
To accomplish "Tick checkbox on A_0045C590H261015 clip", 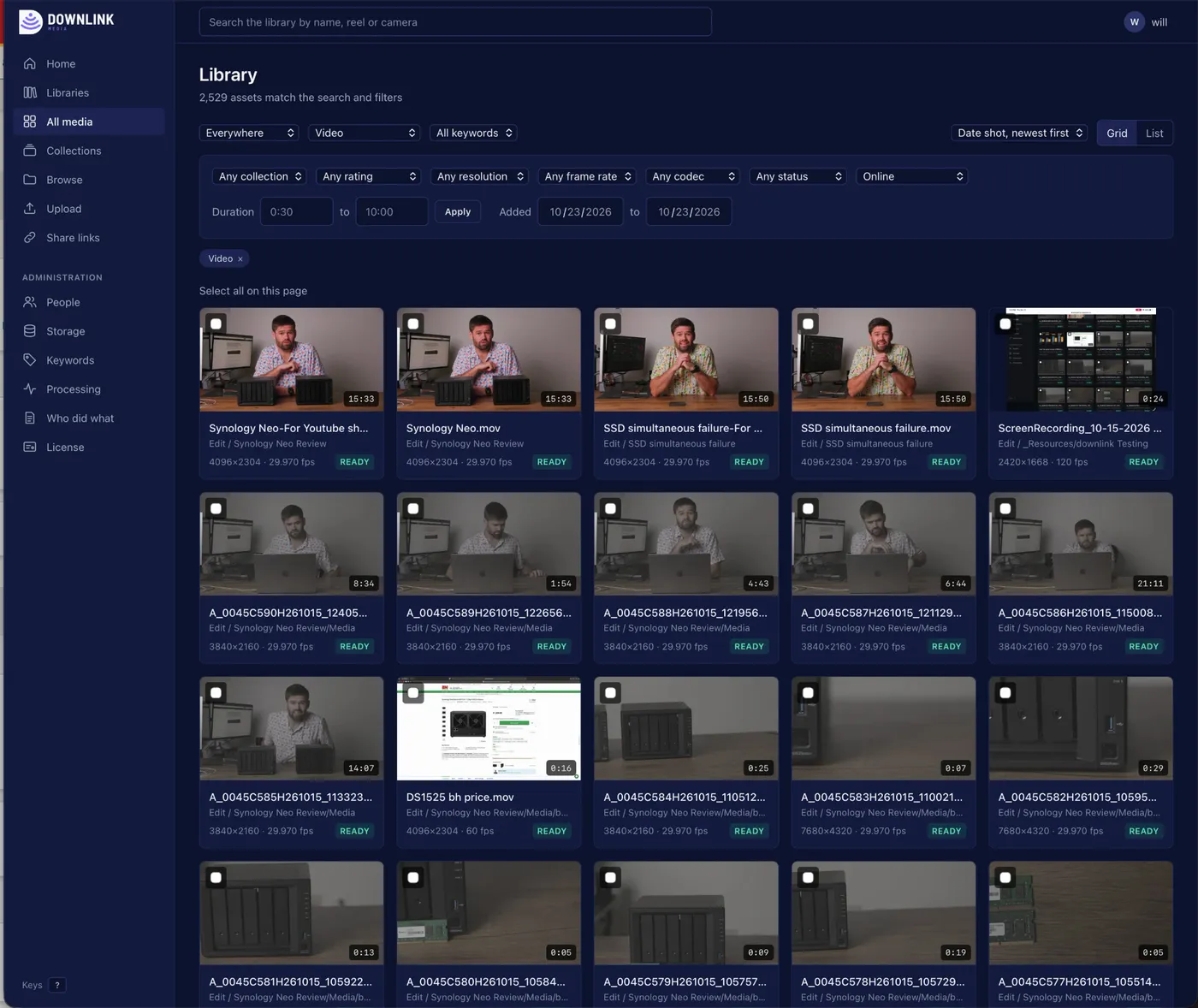I will 216,509.
